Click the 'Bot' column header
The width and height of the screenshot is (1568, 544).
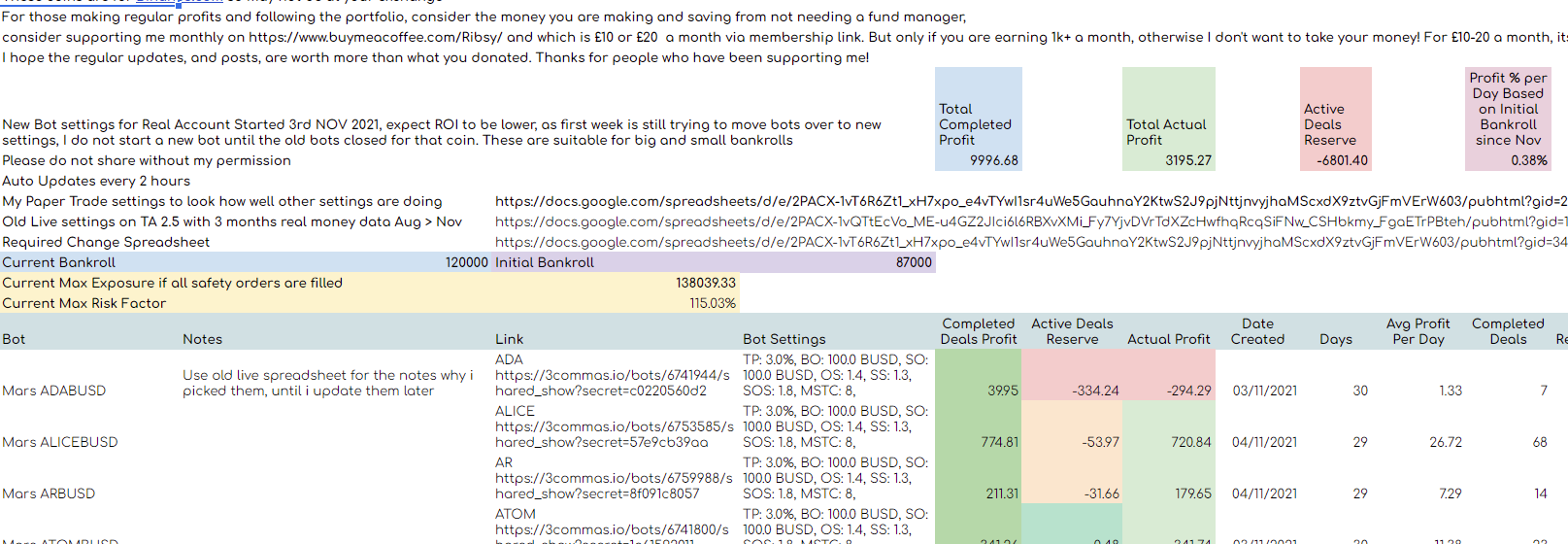[x=14, y=339]
